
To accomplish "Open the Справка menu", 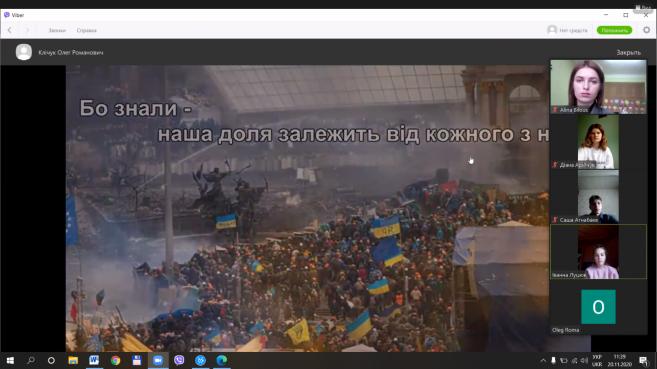I will pos(86,30).
